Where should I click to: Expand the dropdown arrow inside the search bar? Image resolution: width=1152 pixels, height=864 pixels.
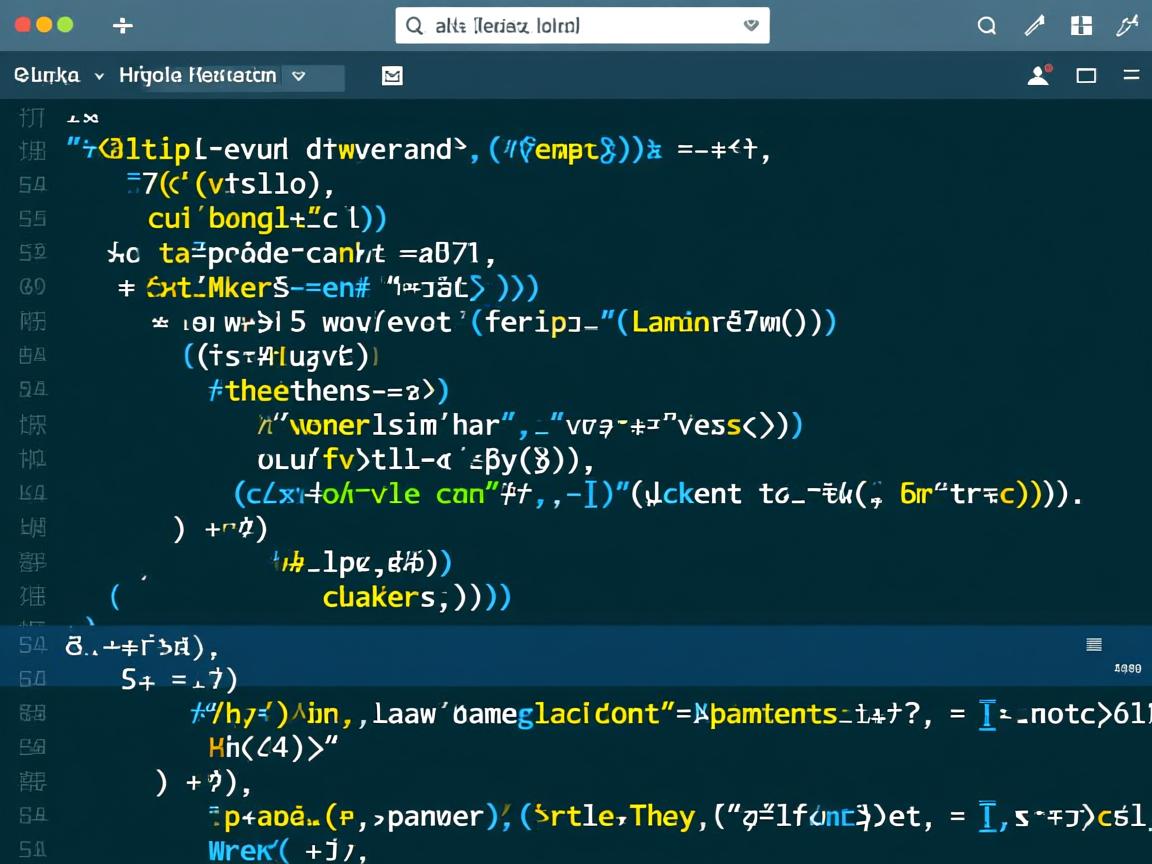pos(751,26)
